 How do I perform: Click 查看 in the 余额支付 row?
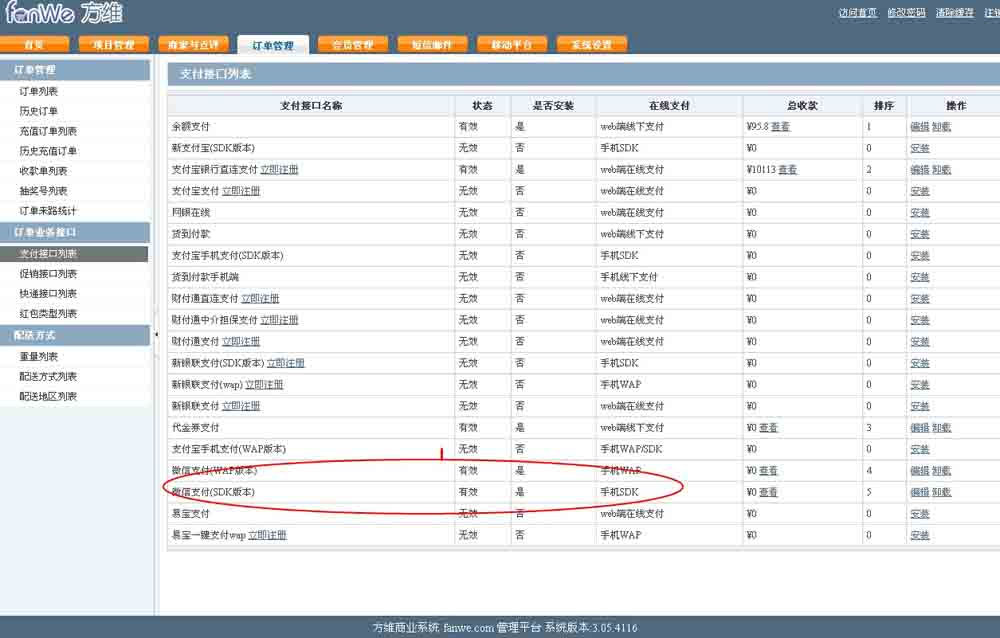(780, 126)
